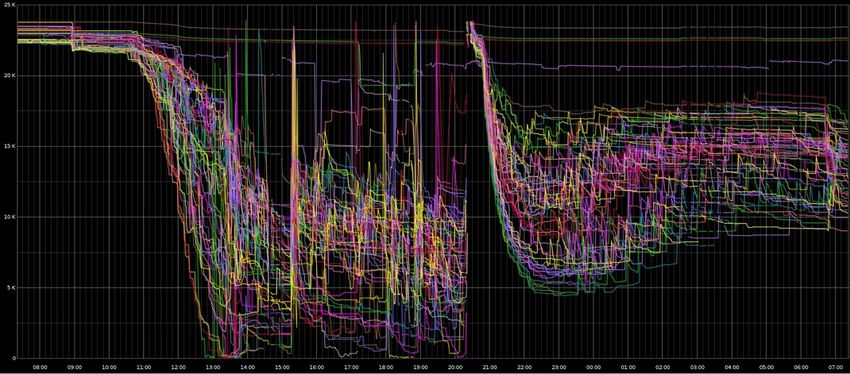This screenshot has width=850, height=374.
Task: Select the 07:00 time label
Action: coord(836,367)
